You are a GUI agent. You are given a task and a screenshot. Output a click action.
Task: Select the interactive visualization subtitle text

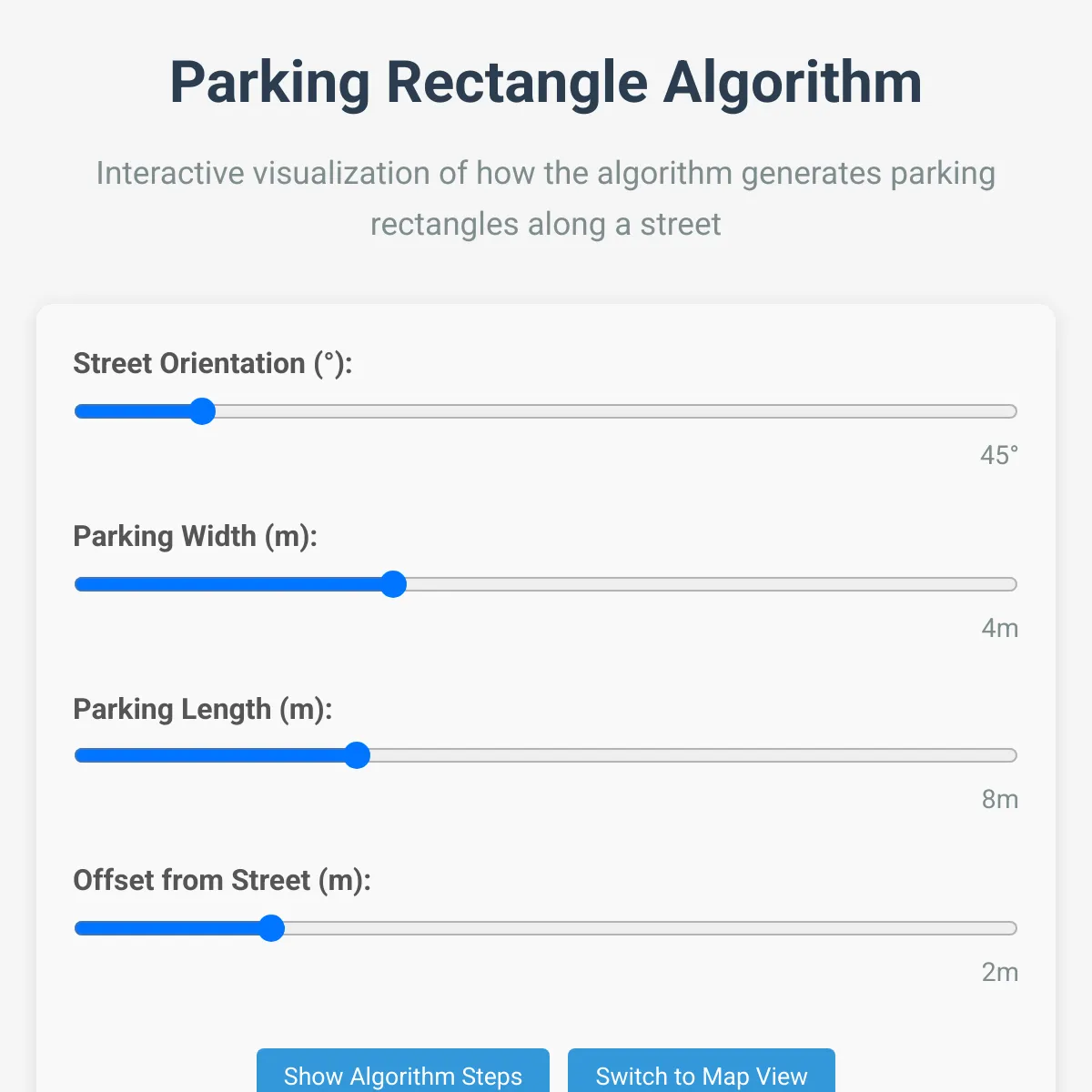point(546,197)
